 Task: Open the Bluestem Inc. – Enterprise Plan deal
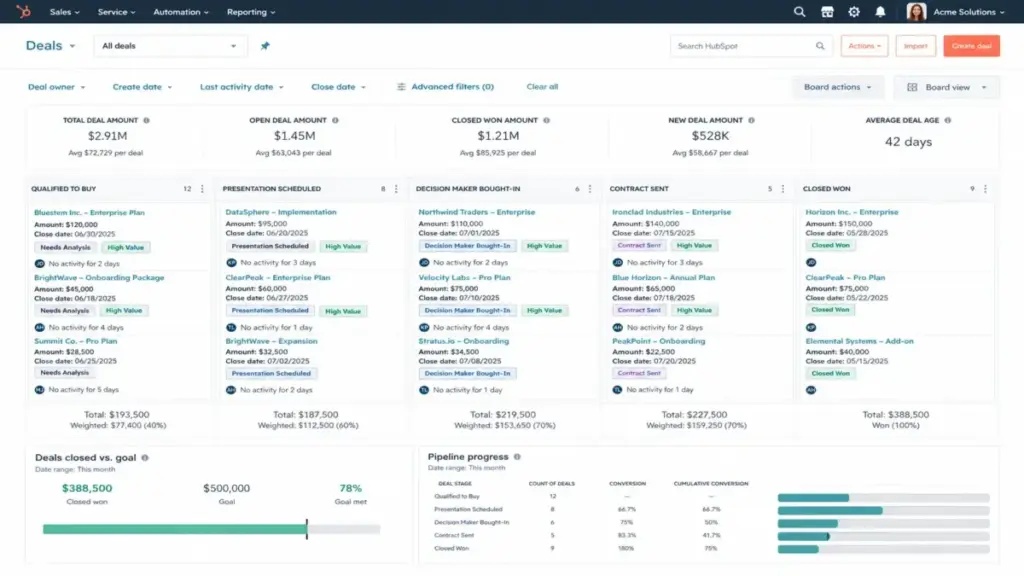click(89, 212)
